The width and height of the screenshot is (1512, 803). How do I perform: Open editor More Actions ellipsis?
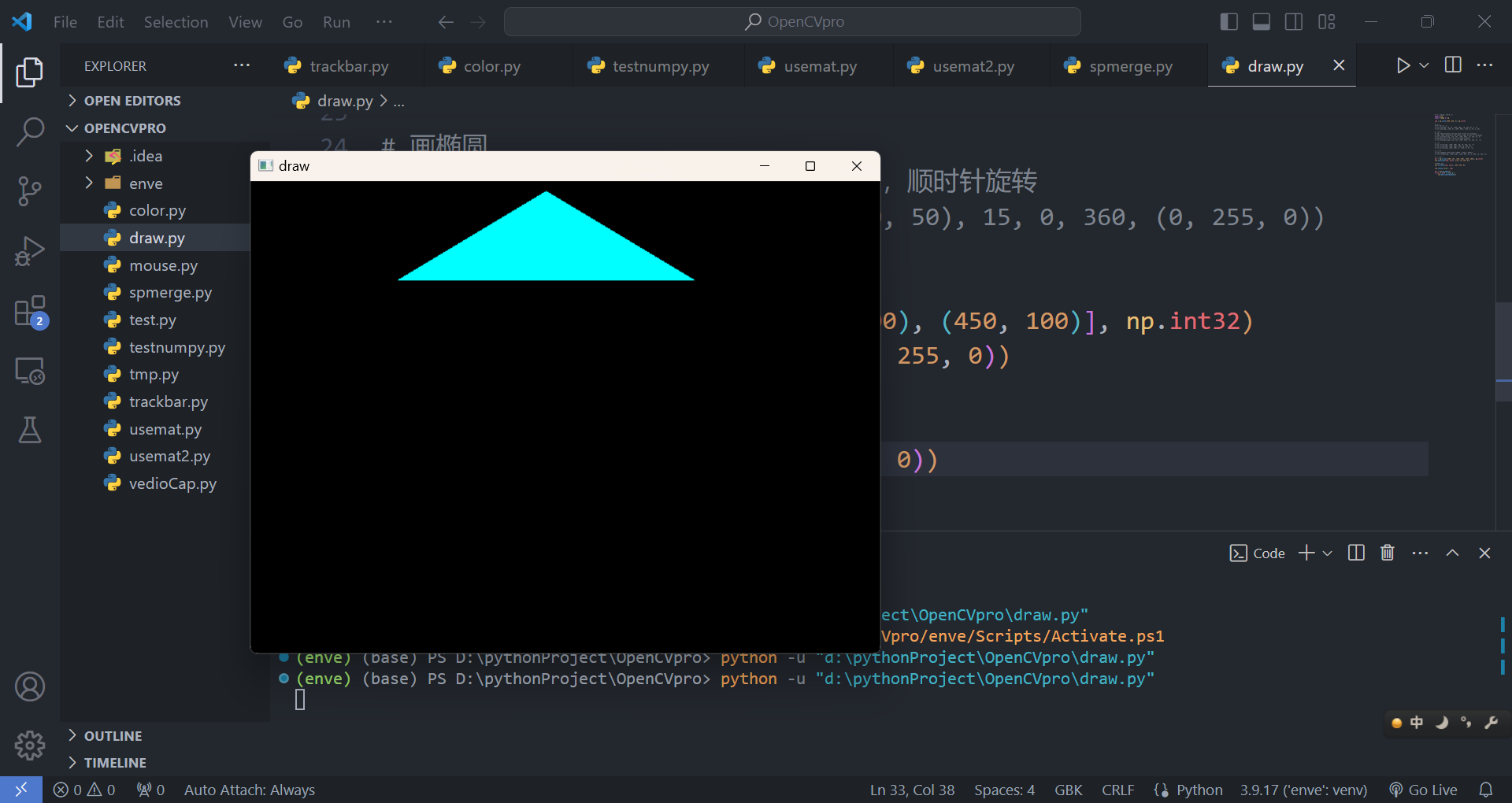coord(1484,65)
